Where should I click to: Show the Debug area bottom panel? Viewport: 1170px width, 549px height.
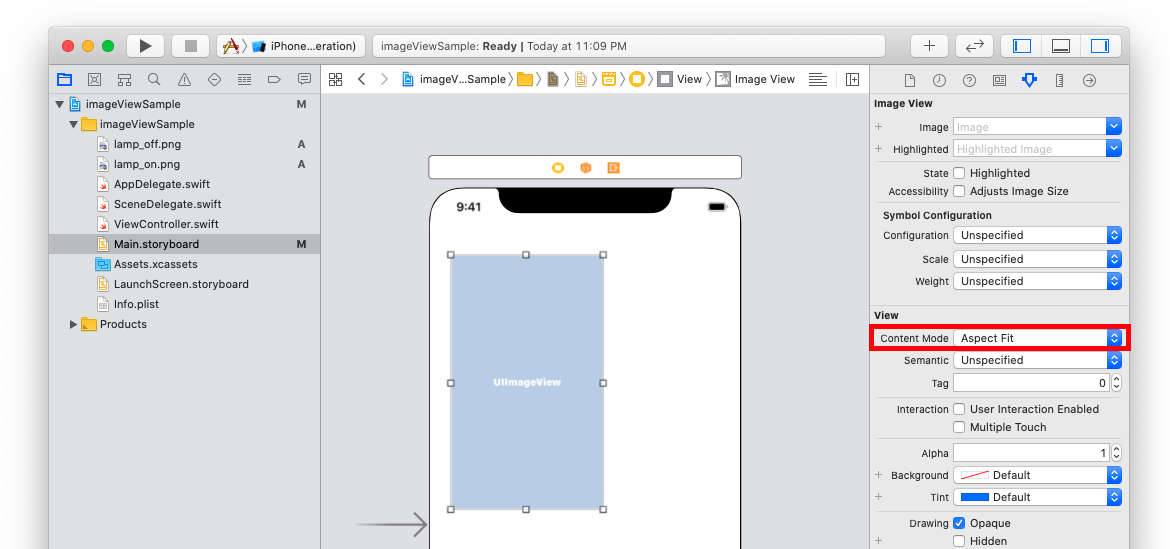point(1061,46)
